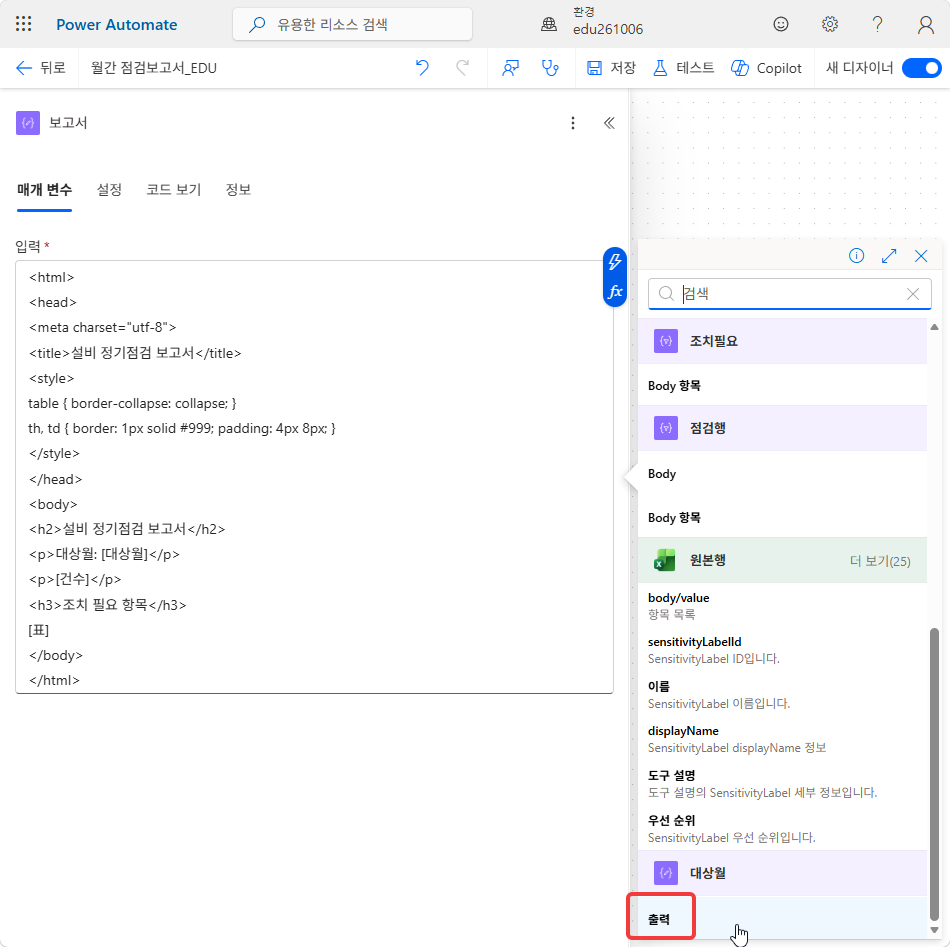The width and height of the screenshot is (950, 947).
Task: Click the [대상월] placeholder line in HTML
Action: click(x=104, y=554)
